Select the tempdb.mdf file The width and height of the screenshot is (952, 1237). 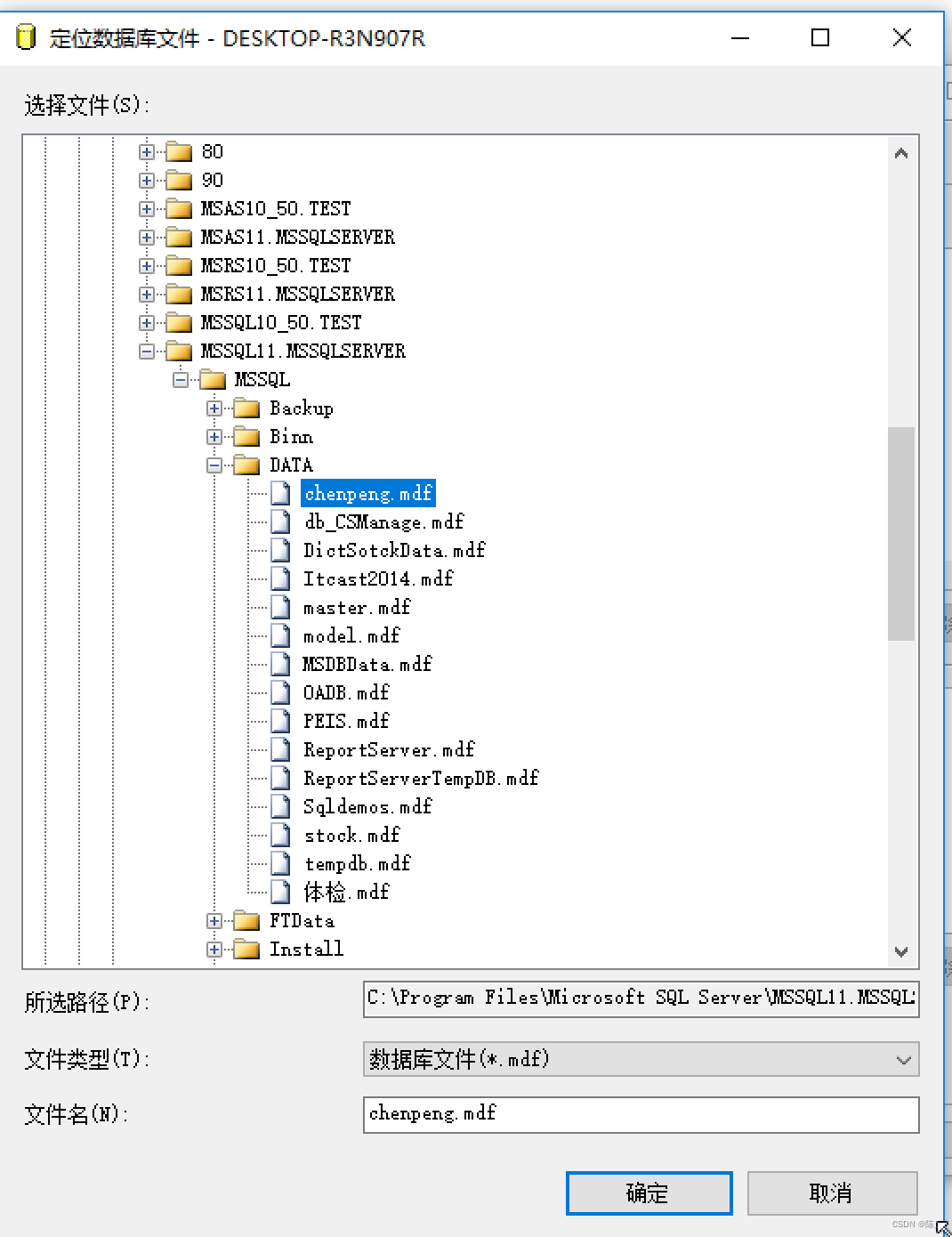[357, 863]
